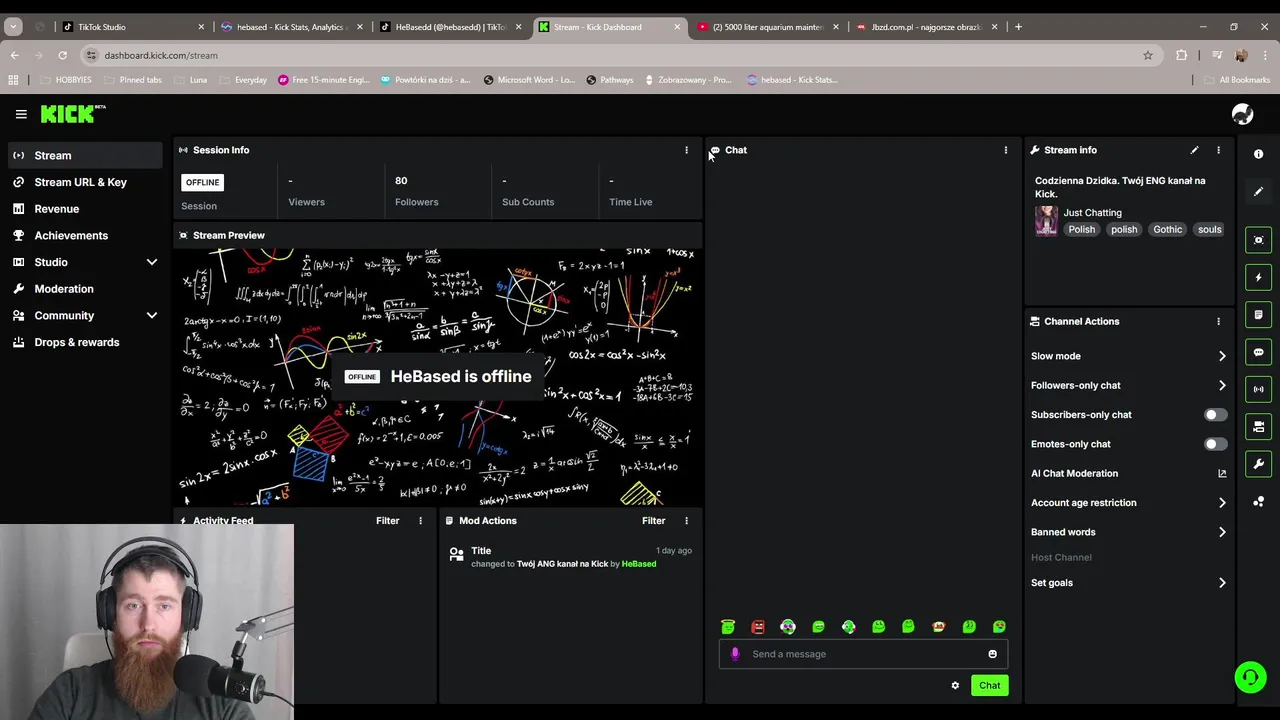
Task: Switch to the 5000 liter aquarium tab
Action: [768, 27]
